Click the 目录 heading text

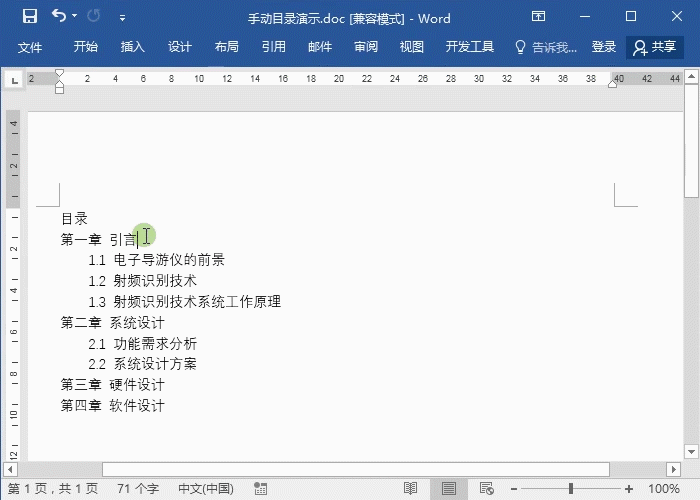74,219
